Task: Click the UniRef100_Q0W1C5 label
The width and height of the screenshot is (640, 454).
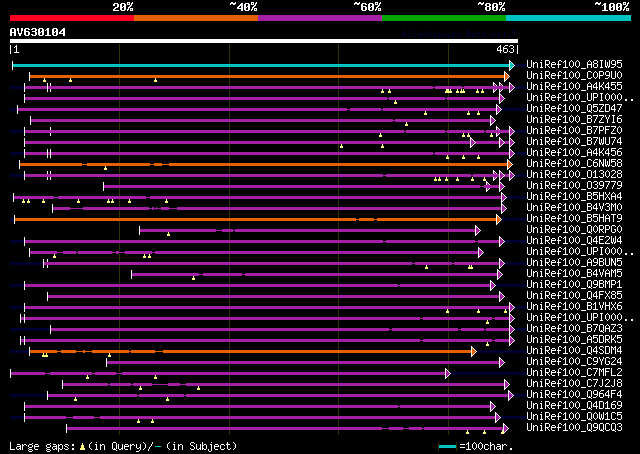Action: pos(574,417)
